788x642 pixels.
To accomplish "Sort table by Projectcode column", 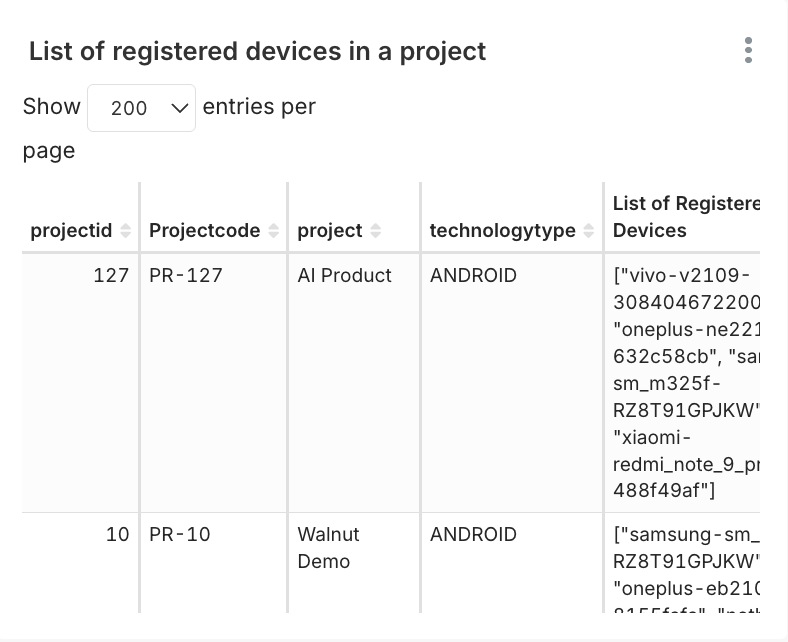I will coord(273,231).
